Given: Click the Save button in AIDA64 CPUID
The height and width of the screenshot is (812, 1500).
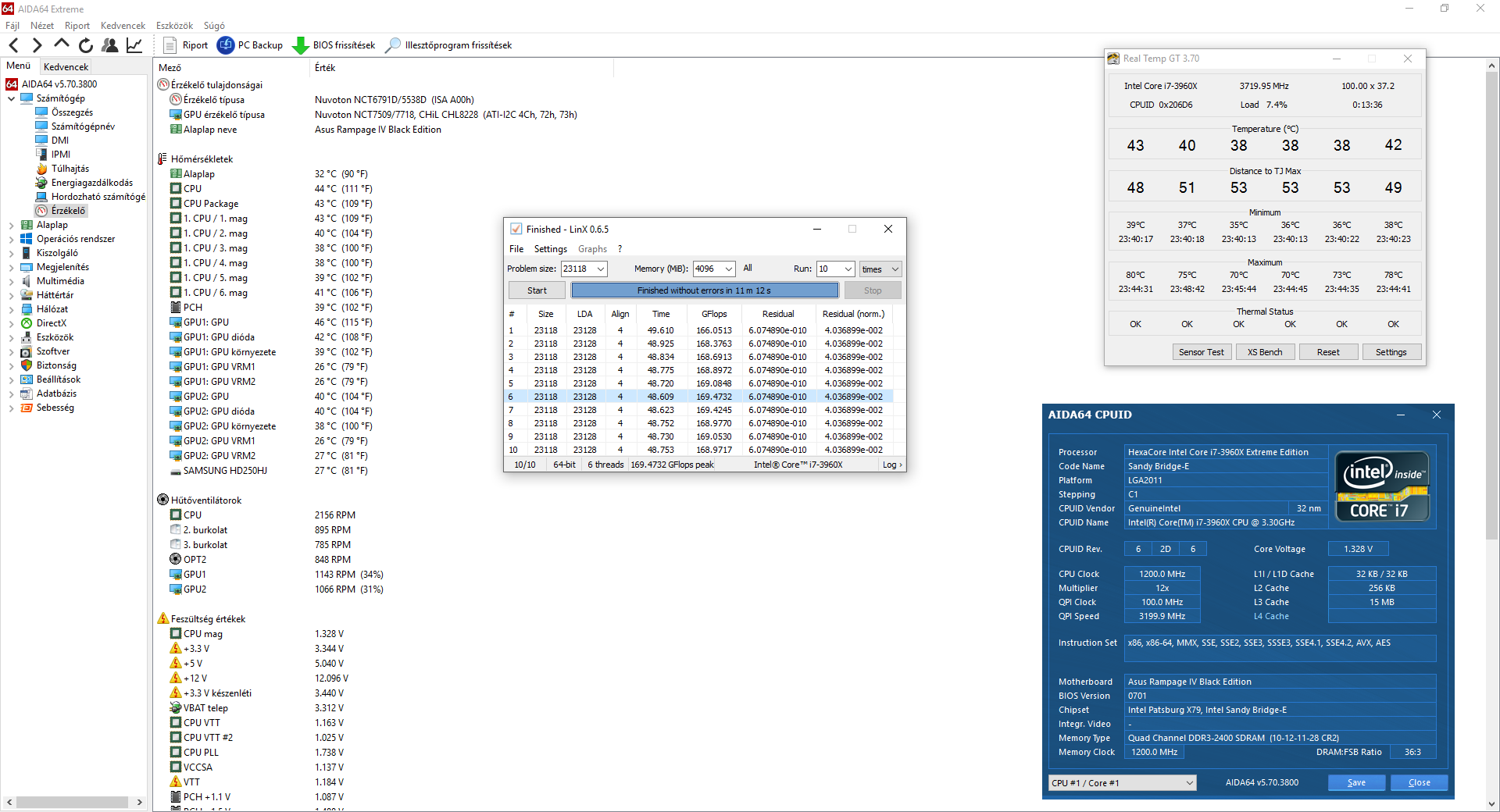Looking at the screenshot, I should coord(1357,783).
